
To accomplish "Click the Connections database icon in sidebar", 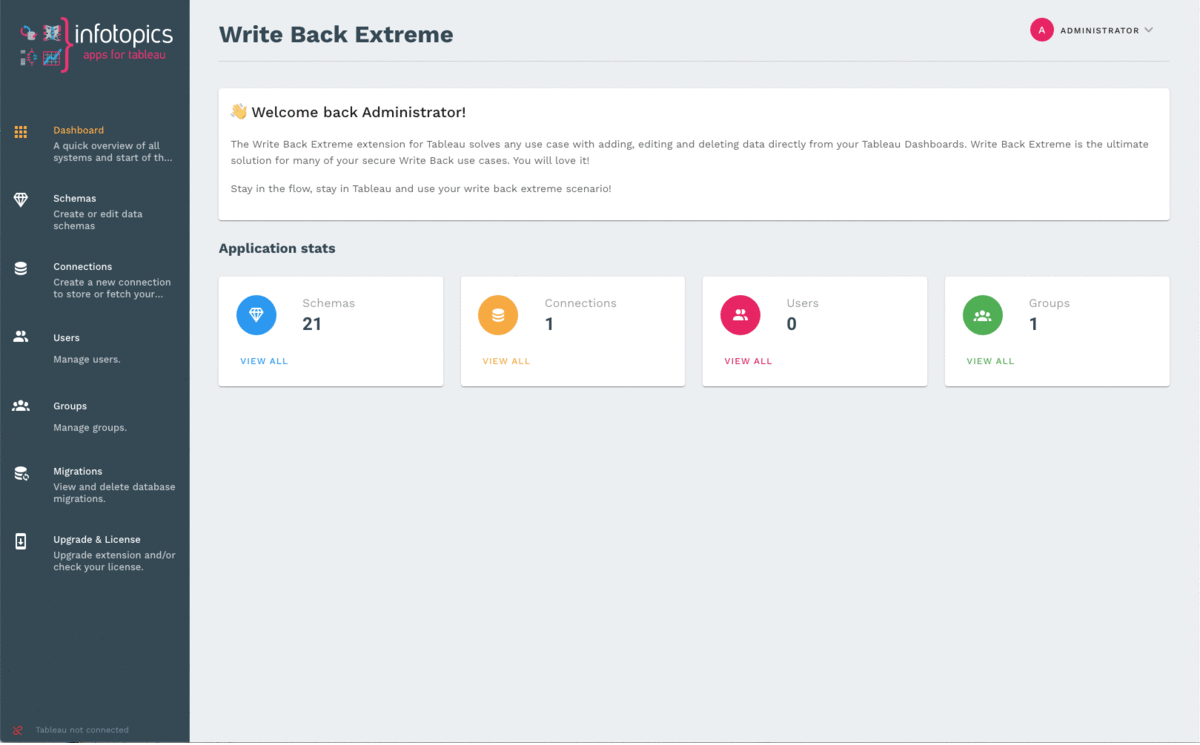I will click(x=20, y=268).
